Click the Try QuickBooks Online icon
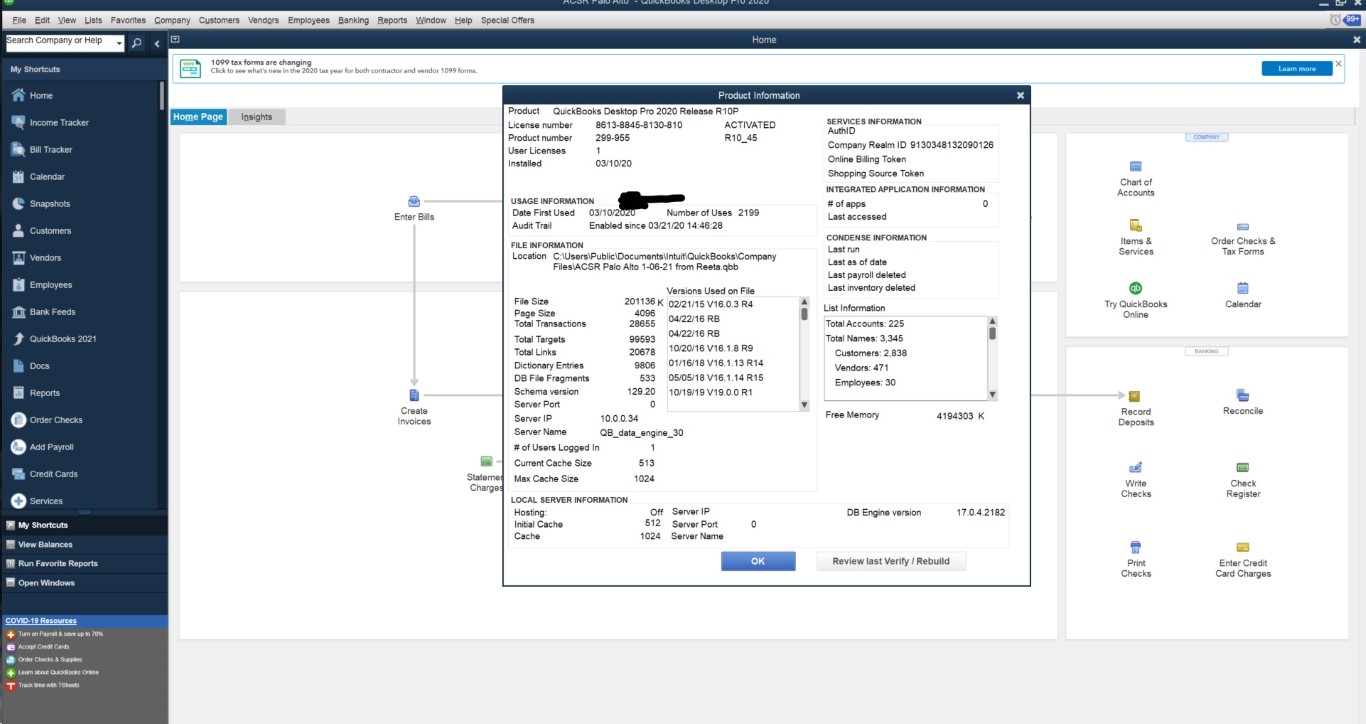Image resolution: width=1366 pixels, height=724 pixels. pos(1135,288)
